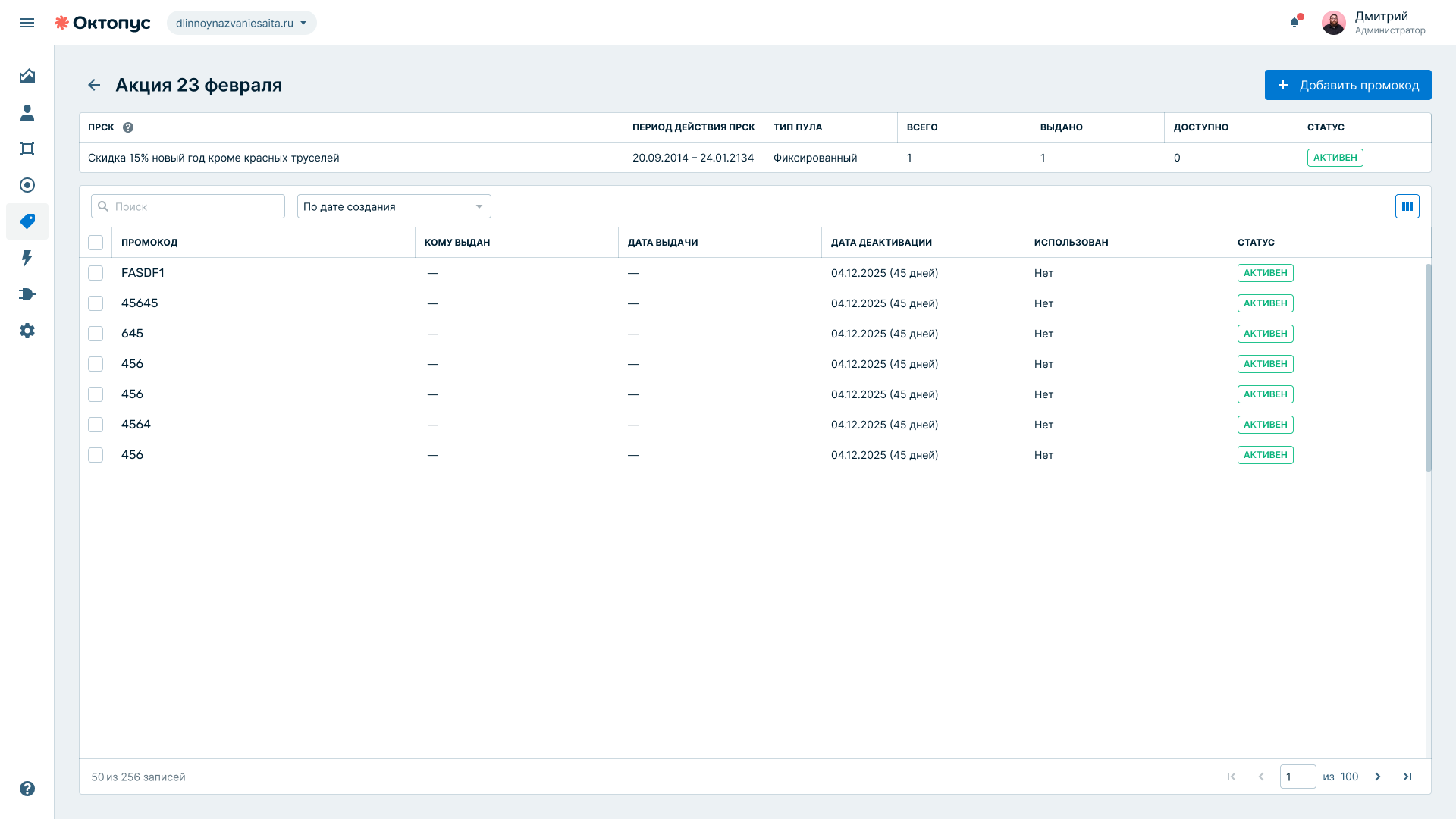This screenshot has width=1456, height=819.
Task: Select the checkbox for promo code 4564
Action: coord(96,425)
